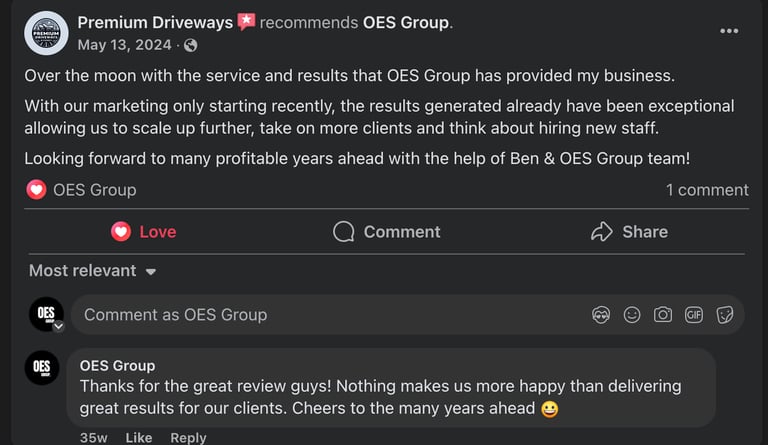Open the 1 comment link
Image resolution: width=768 pixels, height=445 pixels.
[x=707, y=190]
